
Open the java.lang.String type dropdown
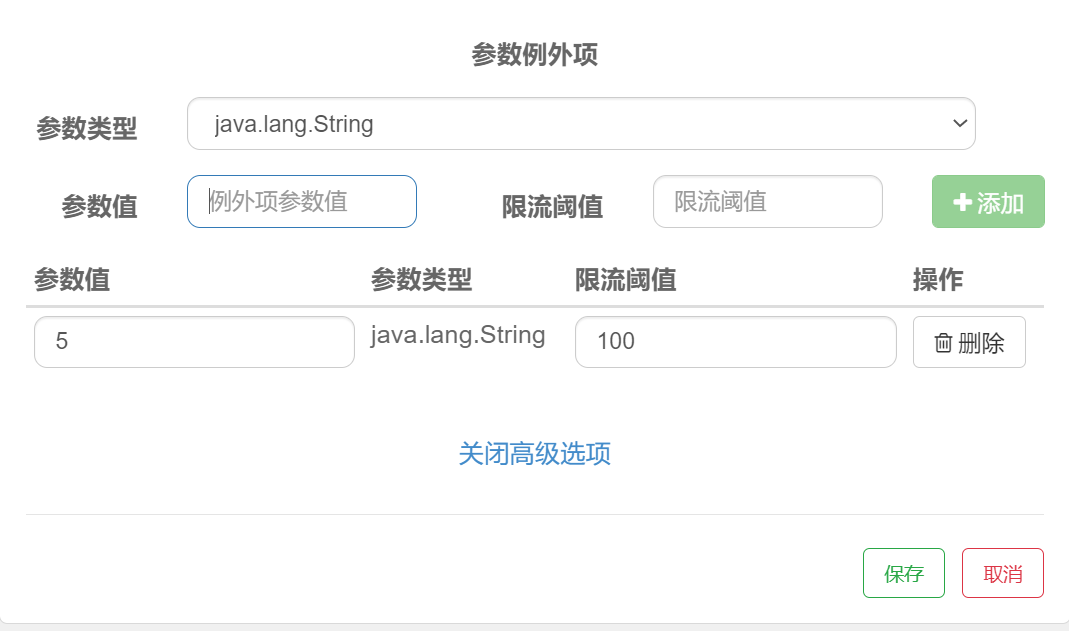coord(580,123)
